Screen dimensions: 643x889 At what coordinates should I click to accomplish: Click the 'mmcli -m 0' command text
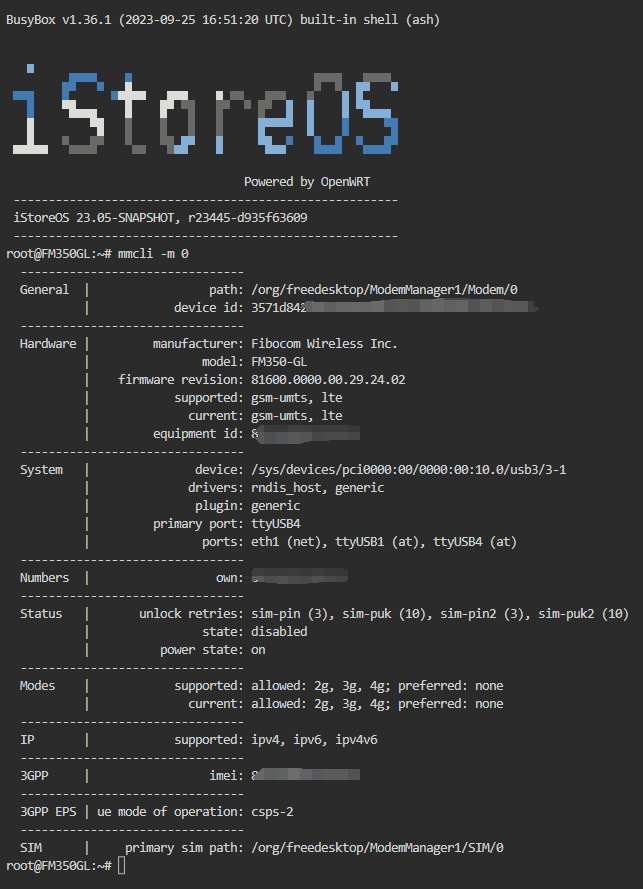coord(153,254)
